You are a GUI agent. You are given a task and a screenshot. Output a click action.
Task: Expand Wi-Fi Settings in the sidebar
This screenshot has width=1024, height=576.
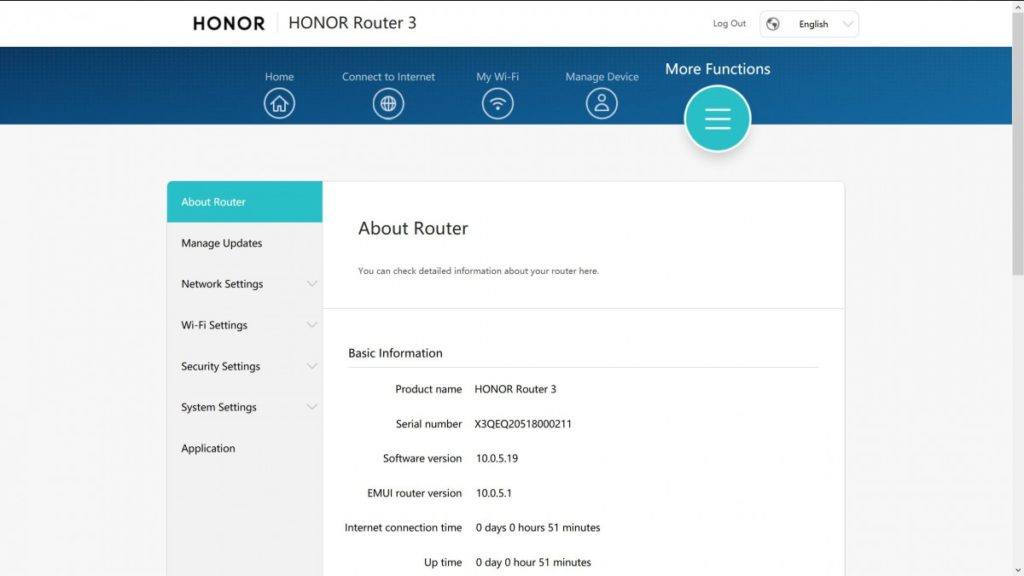[x=214, y=325]
